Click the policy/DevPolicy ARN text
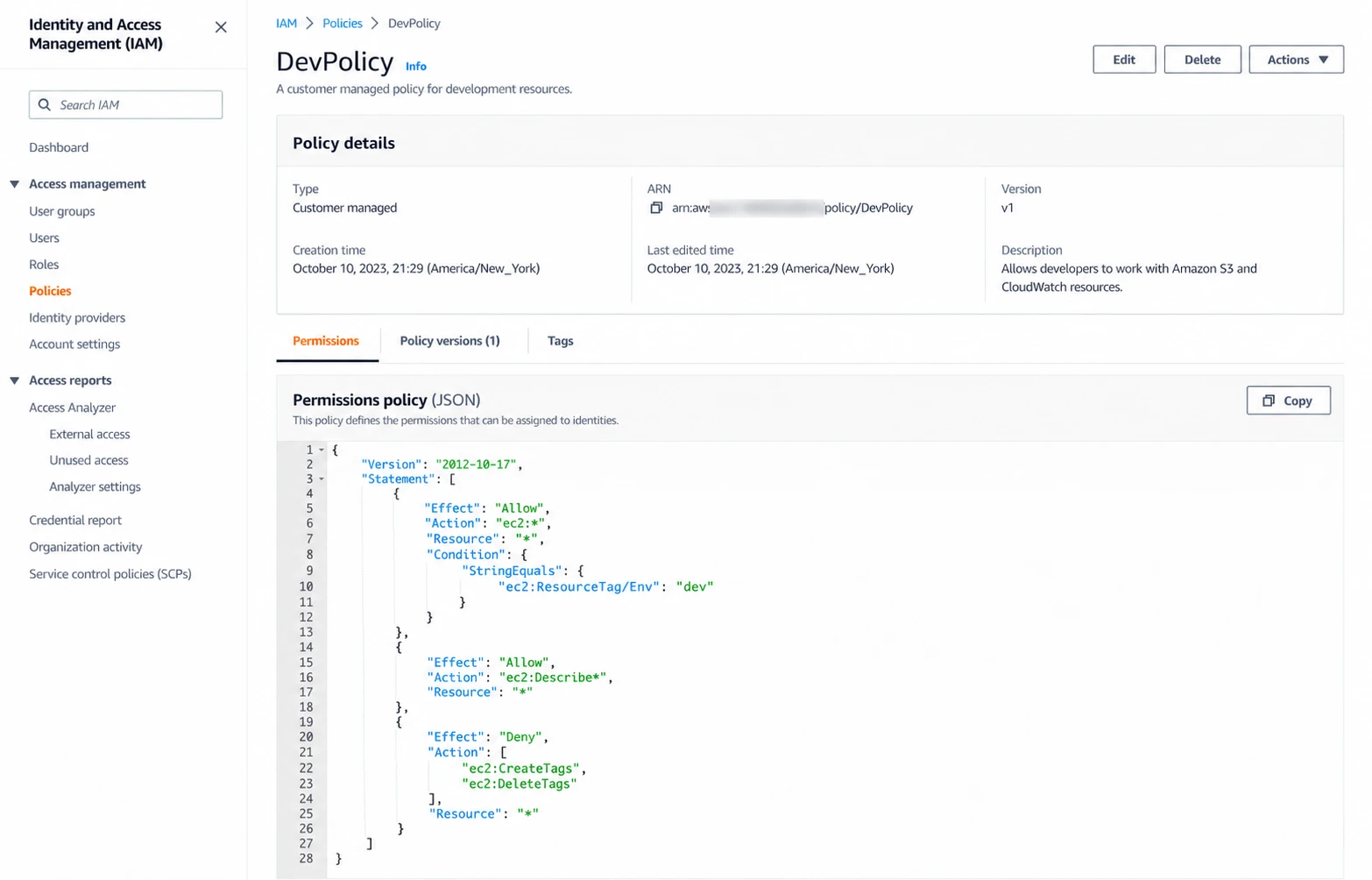Viewport: 1372px width, 880px height. [868, 208]
